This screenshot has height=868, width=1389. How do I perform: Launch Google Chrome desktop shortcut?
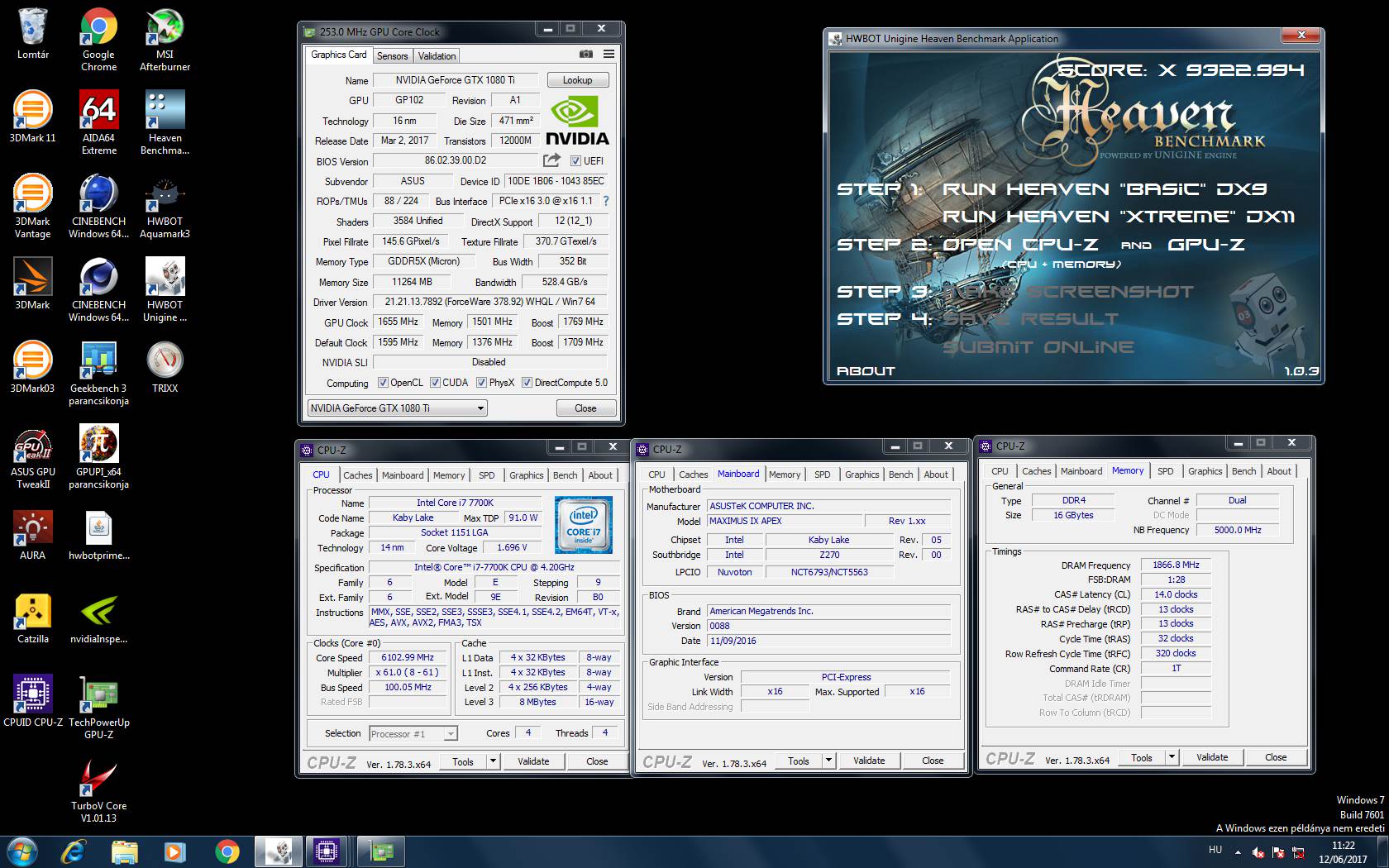(98, 39)
